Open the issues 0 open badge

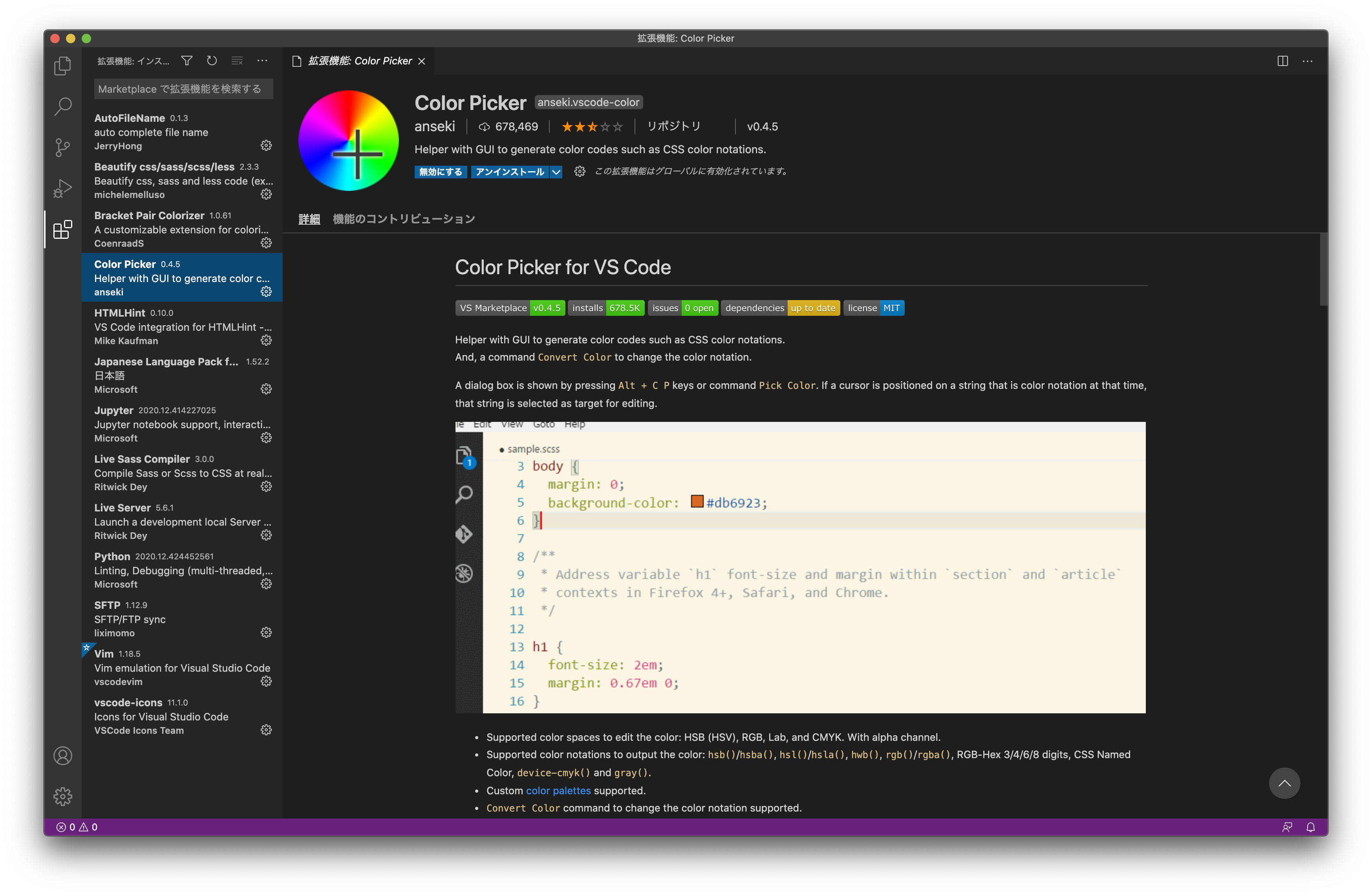click(682, 308)
